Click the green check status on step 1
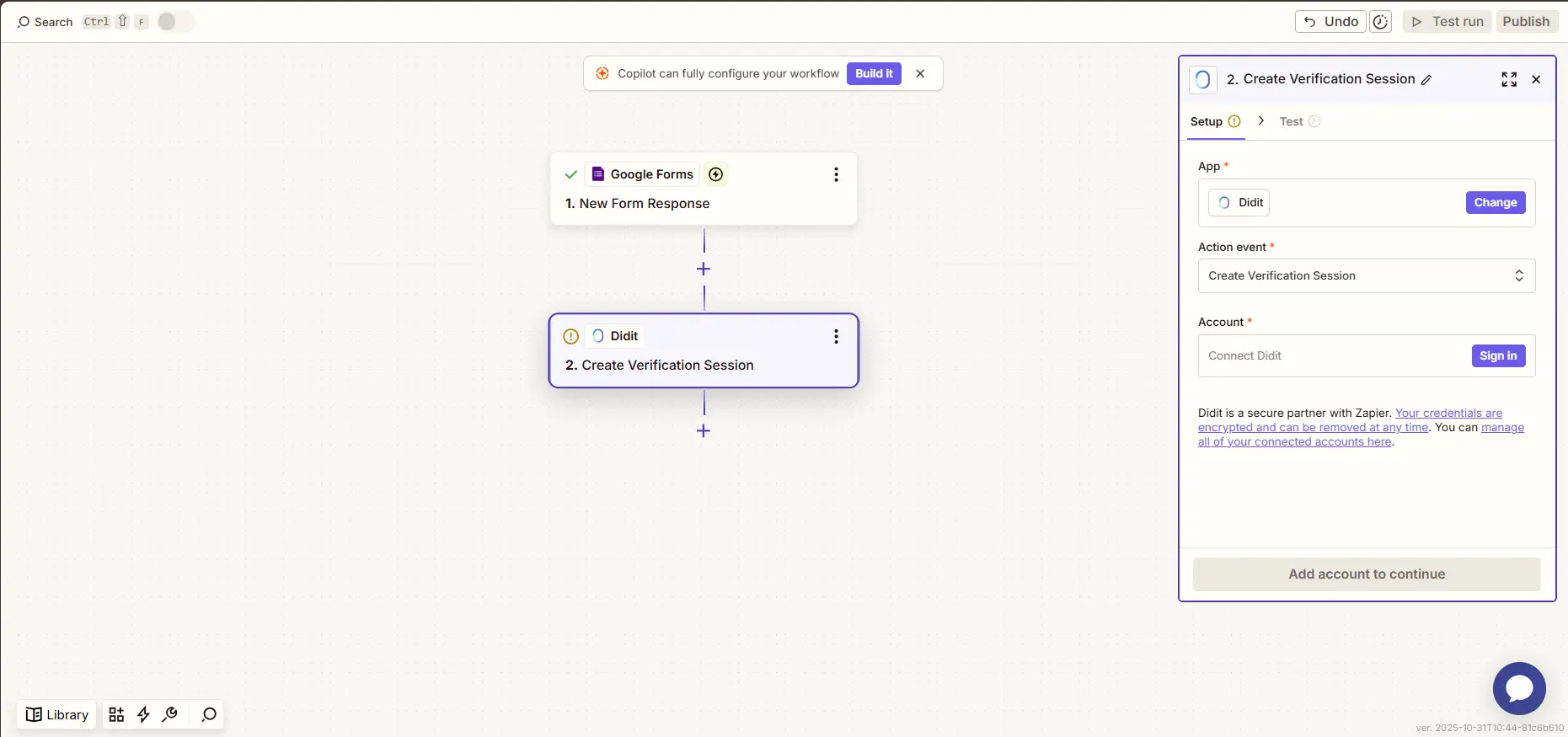Screen dimensions: 1568x737 pos(571,174)
